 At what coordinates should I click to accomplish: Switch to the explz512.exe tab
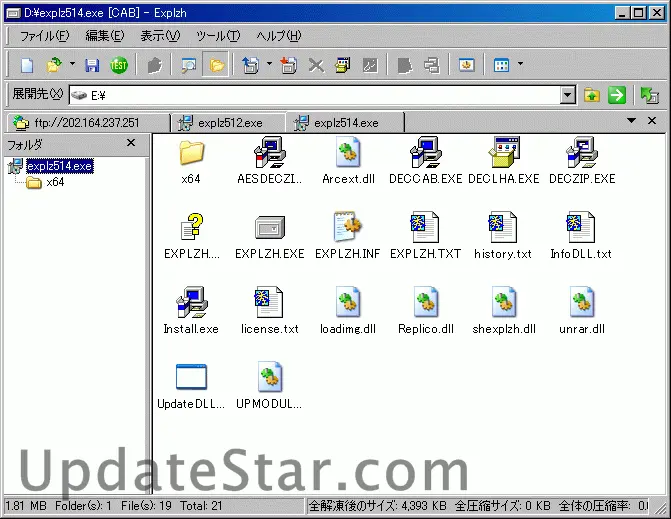[x=230, y=123]
